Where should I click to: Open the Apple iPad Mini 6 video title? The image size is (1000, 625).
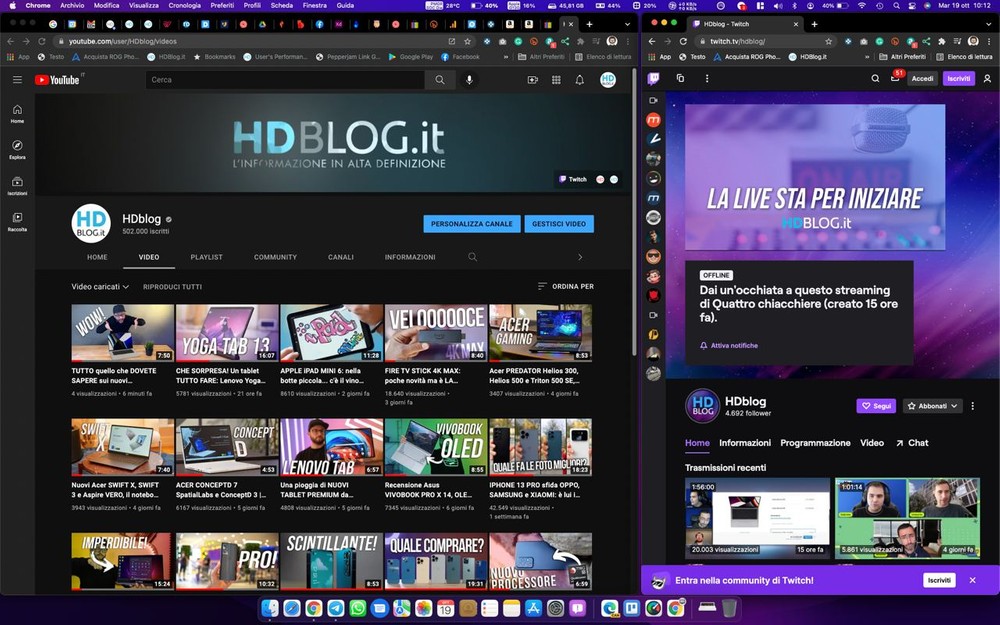coord(321,376)
